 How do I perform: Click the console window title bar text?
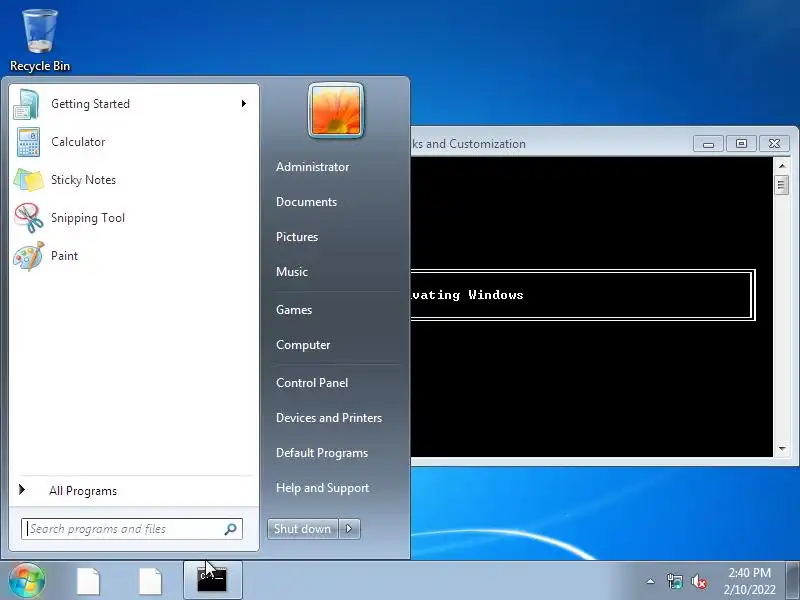click(x=468, y=144)
